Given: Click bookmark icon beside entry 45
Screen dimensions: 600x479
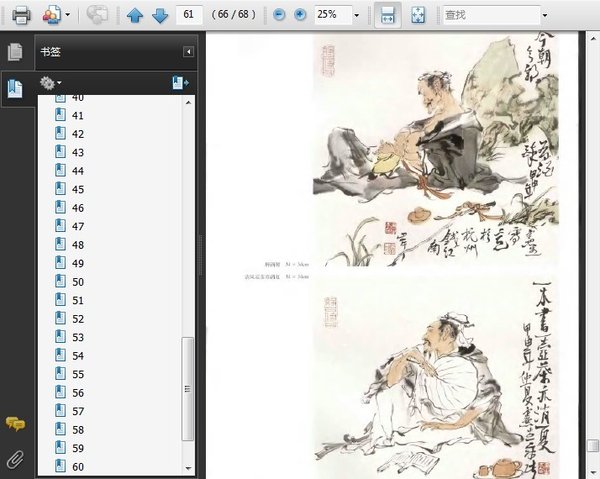Looking at the screenshot, I should (x=60, y=189).
